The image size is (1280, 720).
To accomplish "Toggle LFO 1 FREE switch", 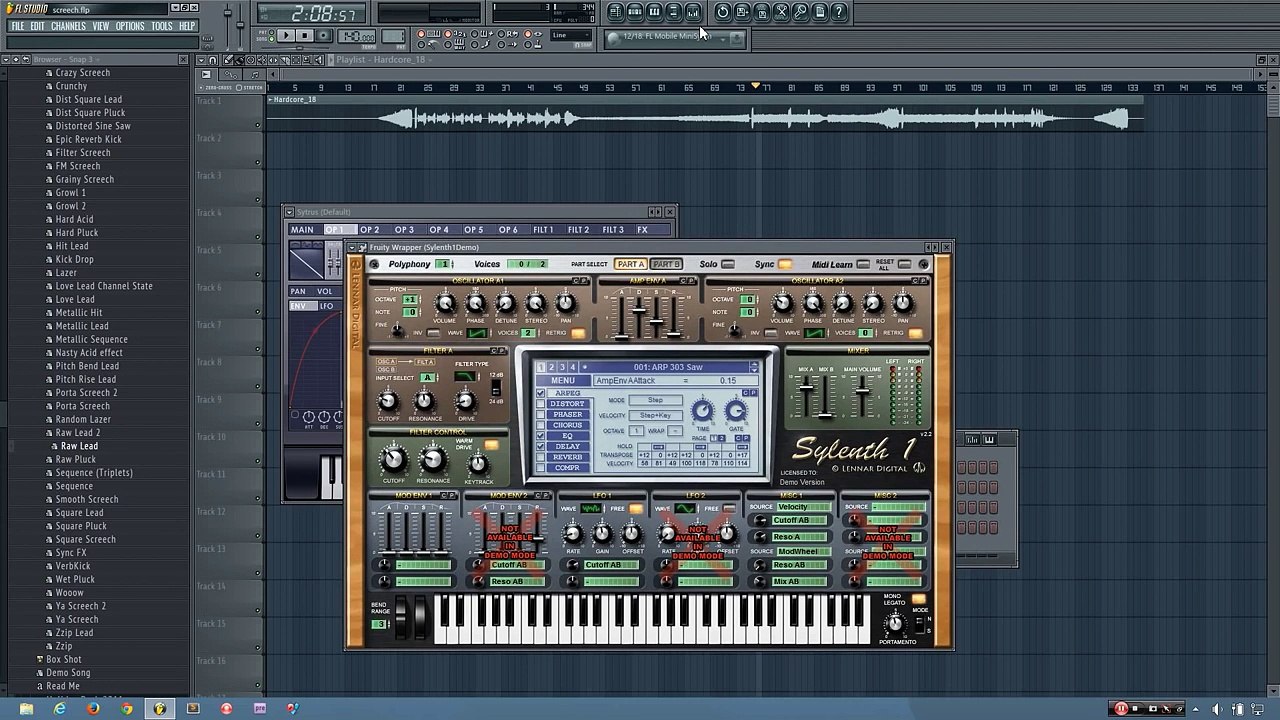I will point(635,509).
